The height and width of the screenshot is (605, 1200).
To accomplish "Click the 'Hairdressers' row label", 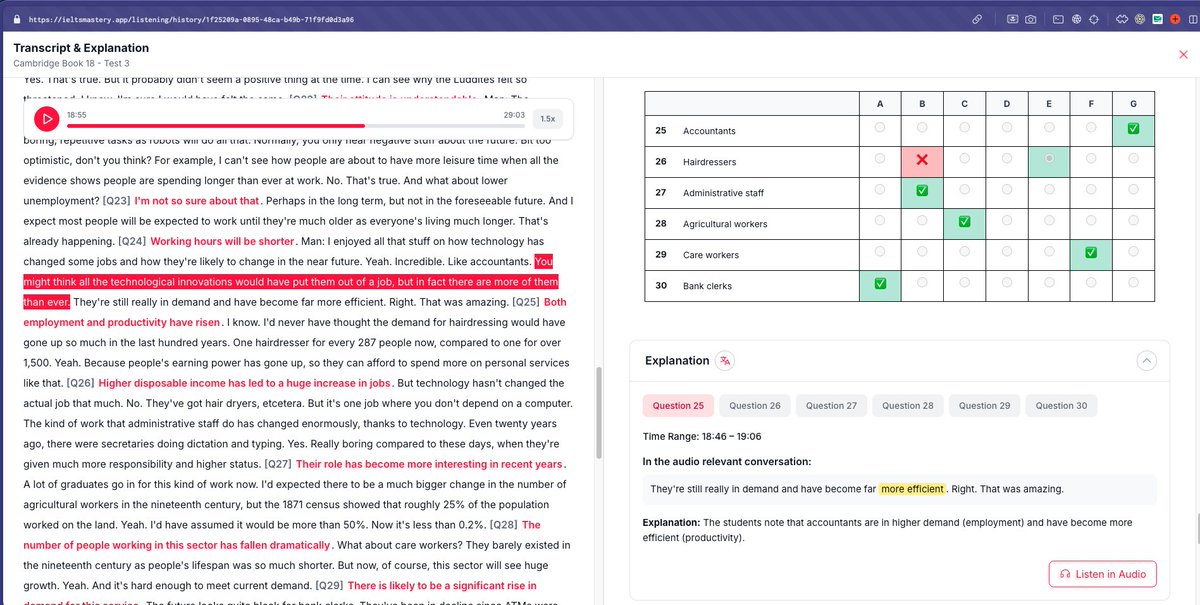I will point(709,162).
